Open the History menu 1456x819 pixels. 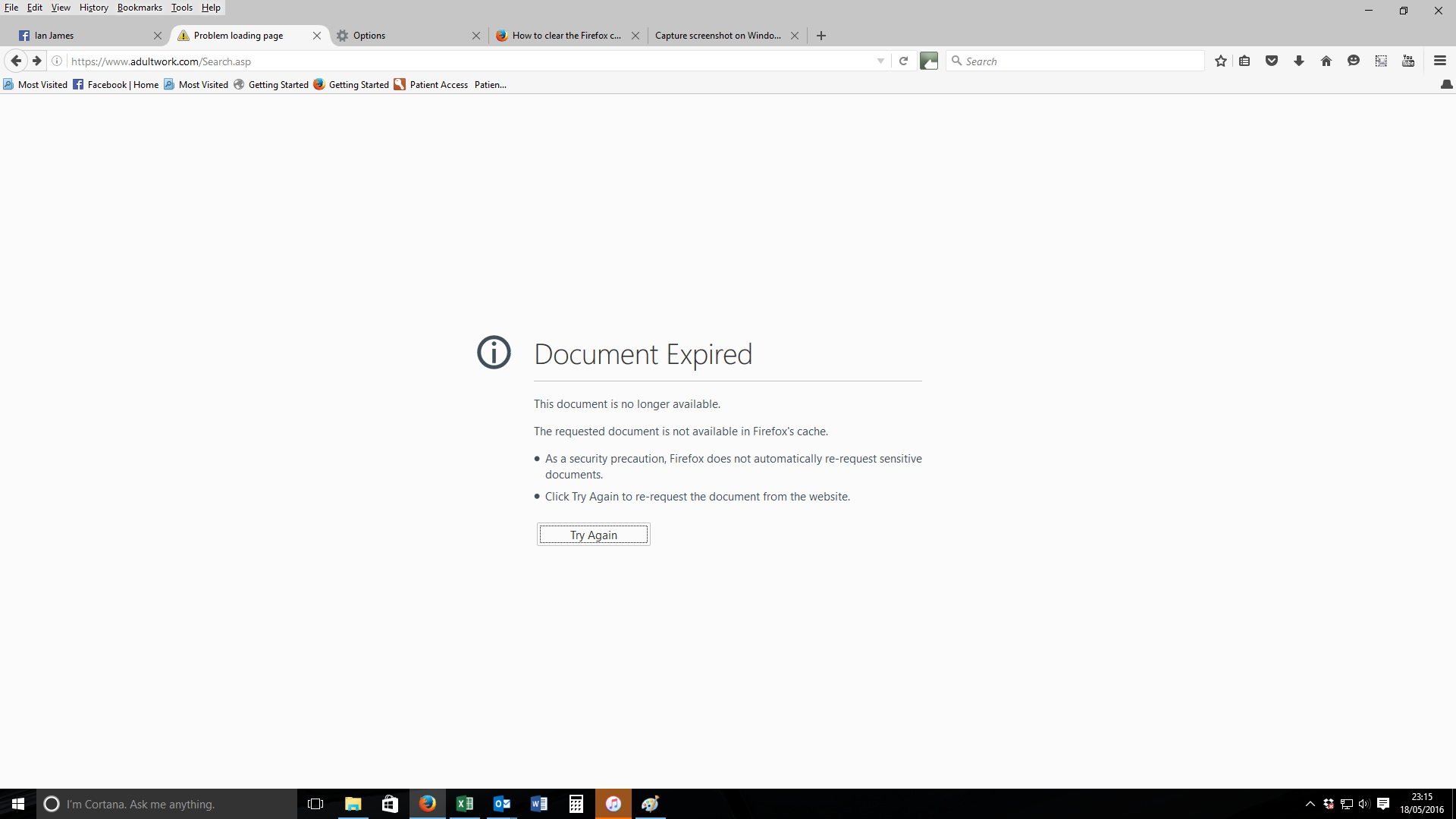(x=93, y=8)
